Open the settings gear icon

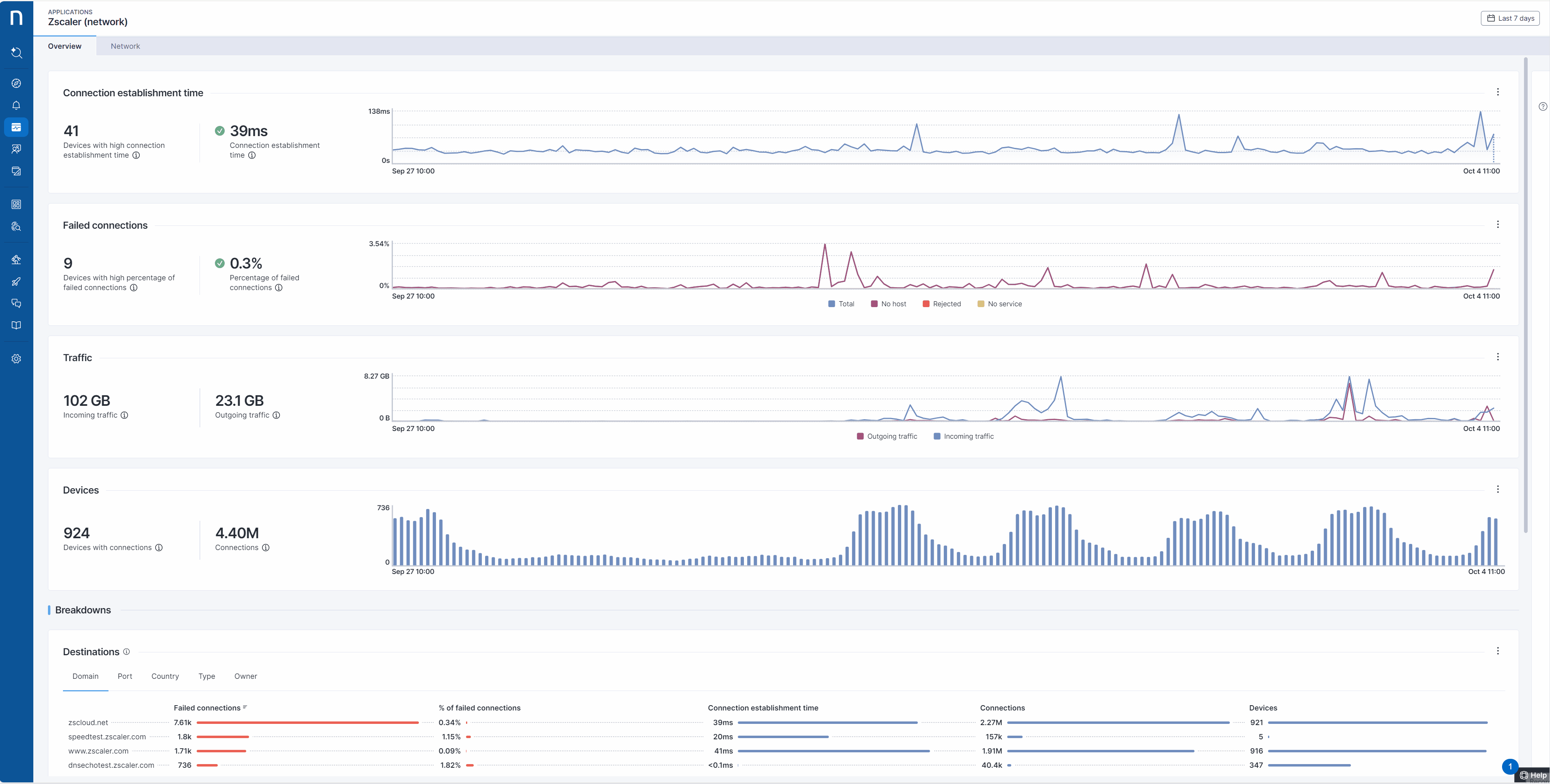(x=16, y=359)
